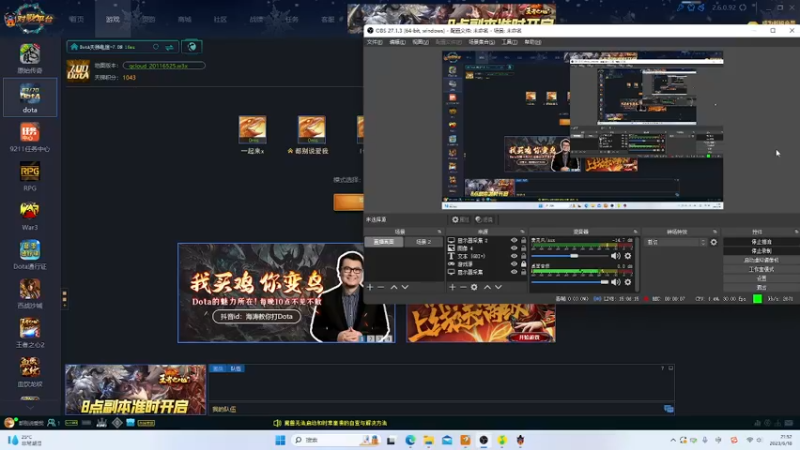800x450 pixels.
Task: Open the 编辑 menu in OBS
Action: click(397, 42)
